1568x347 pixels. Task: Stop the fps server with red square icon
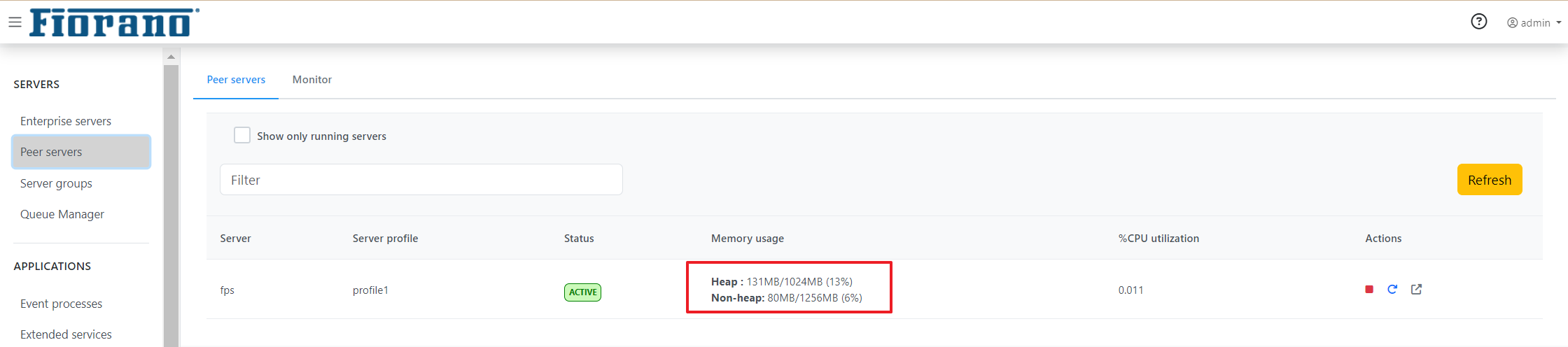[x=1369, y=290]
